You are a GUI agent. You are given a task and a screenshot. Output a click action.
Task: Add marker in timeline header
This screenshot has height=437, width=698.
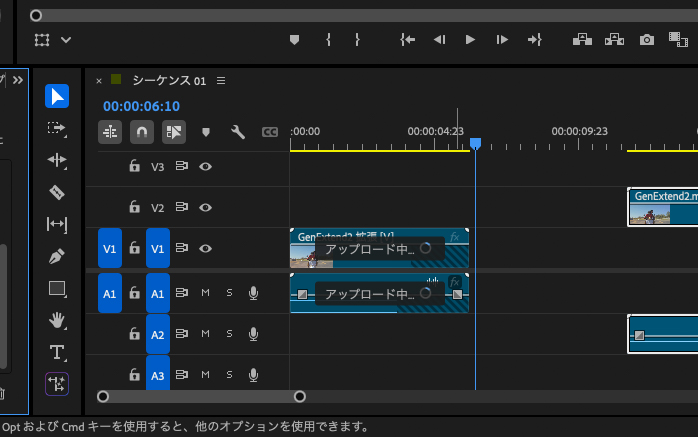coord(206,132)
